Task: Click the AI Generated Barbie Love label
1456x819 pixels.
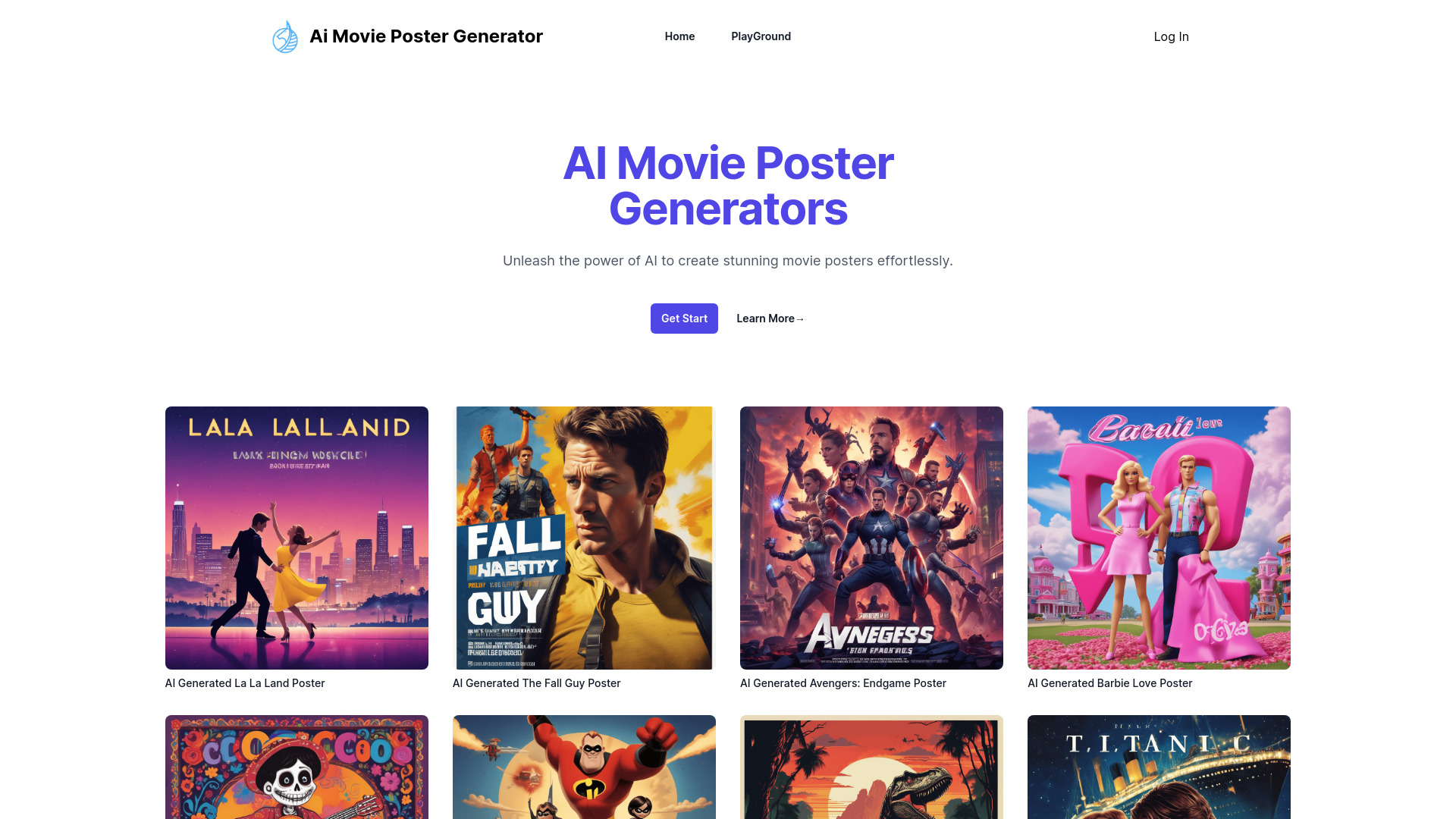Action: coord(1109,683)
